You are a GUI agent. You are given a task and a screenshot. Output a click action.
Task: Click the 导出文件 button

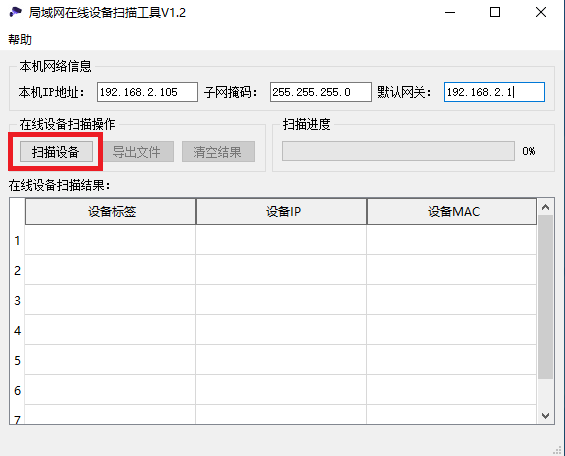(138, 152)
